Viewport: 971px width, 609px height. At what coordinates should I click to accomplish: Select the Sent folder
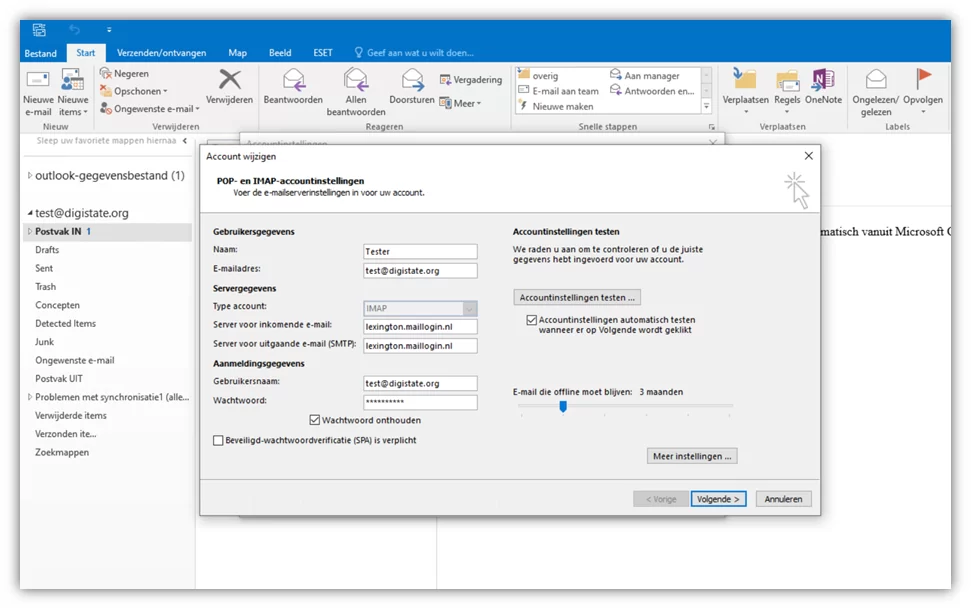pos(44,268)
